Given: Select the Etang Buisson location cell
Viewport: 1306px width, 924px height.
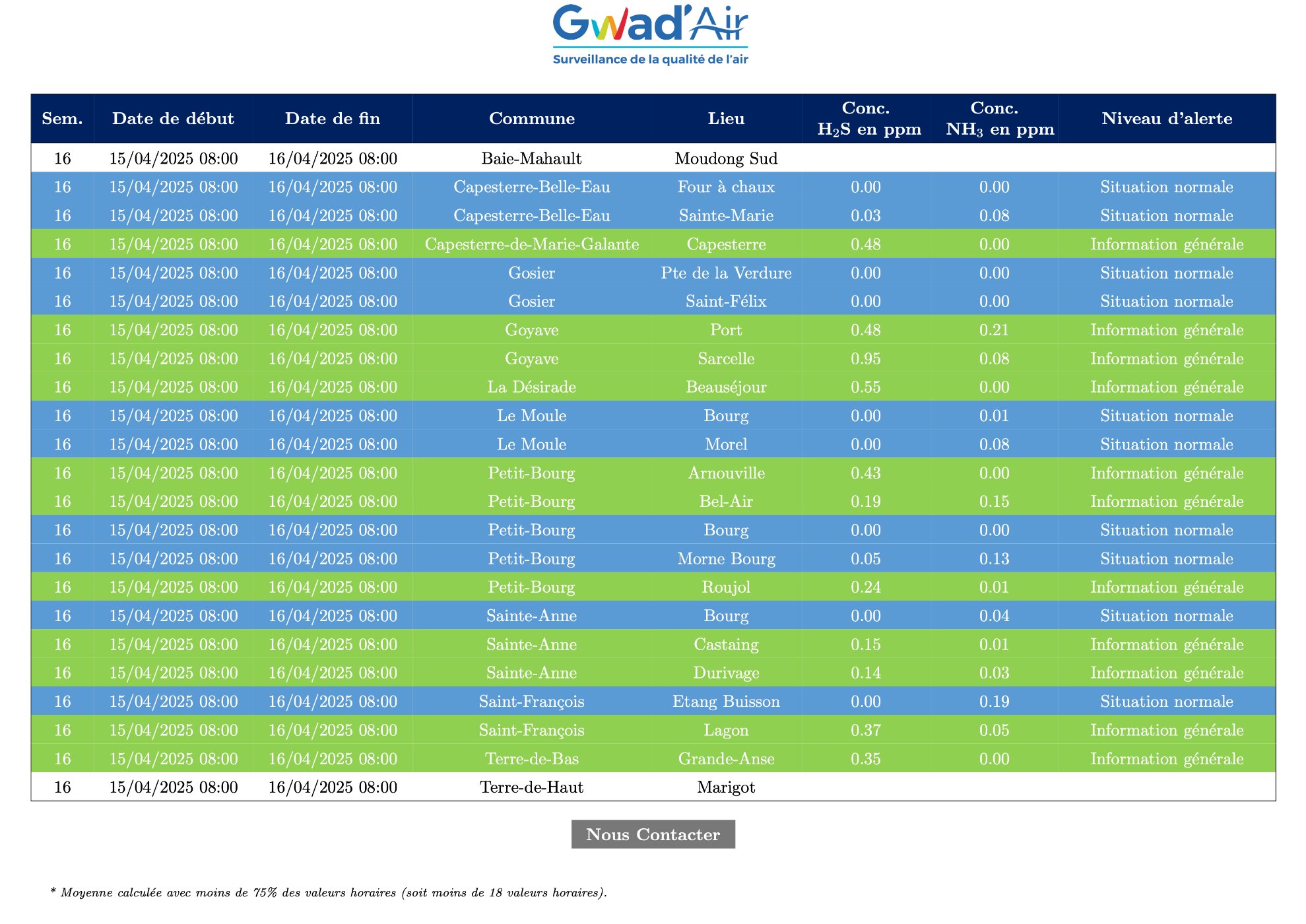Looking at the screenshot, I should (726, 702).
